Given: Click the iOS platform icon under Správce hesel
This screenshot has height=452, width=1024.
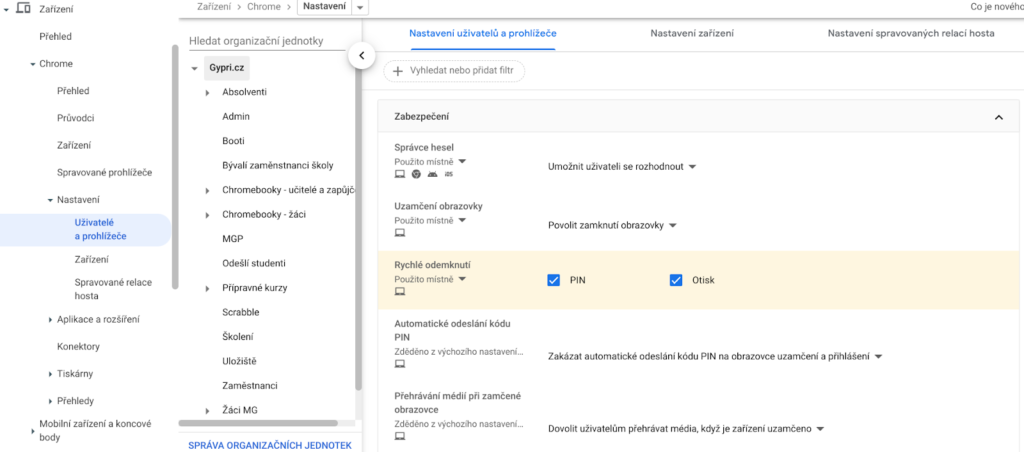Looking at the screenshot, I should click(449, 174).
